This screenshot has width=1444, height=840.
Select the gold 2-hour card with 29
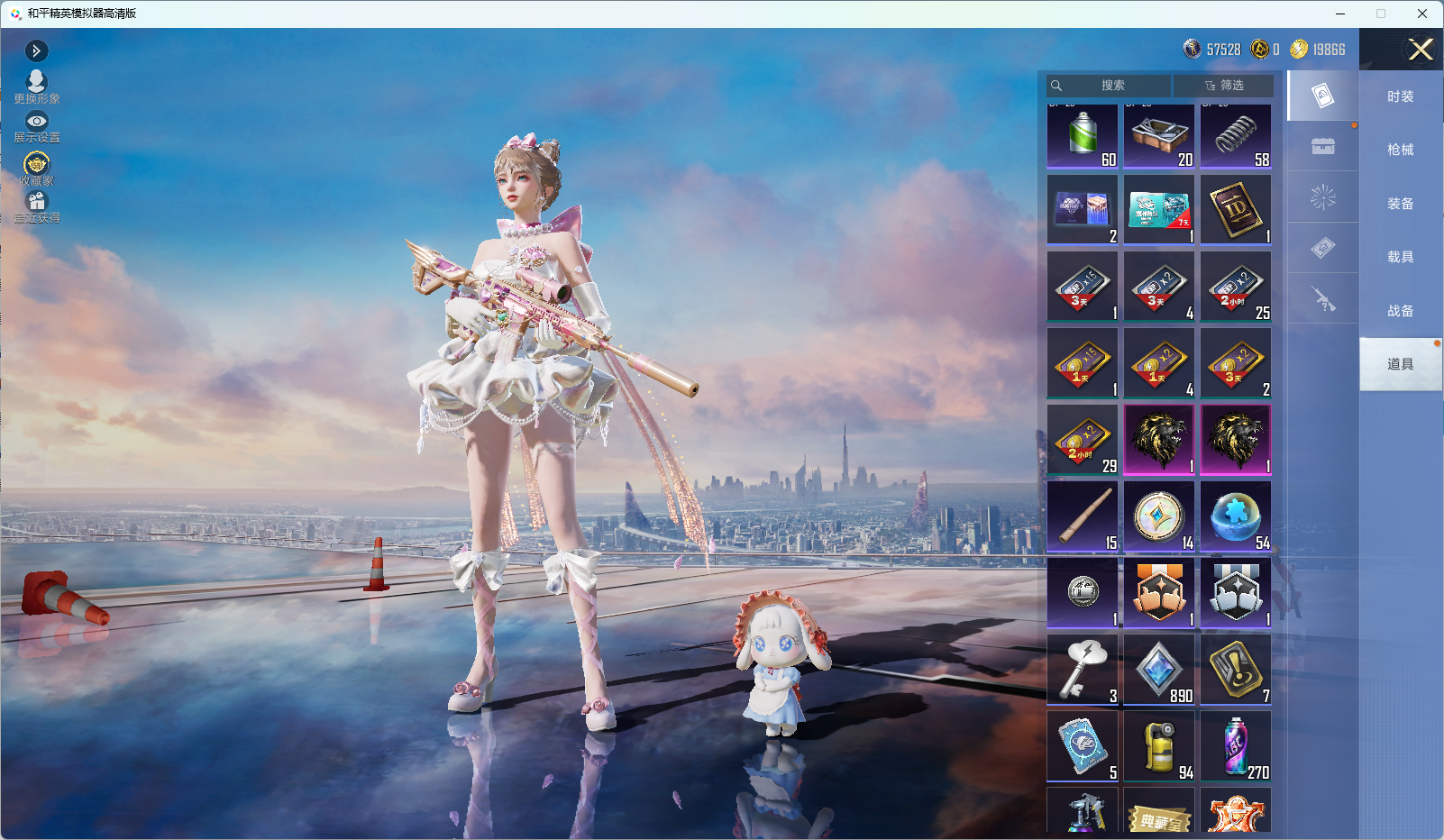click(1083, 440)
